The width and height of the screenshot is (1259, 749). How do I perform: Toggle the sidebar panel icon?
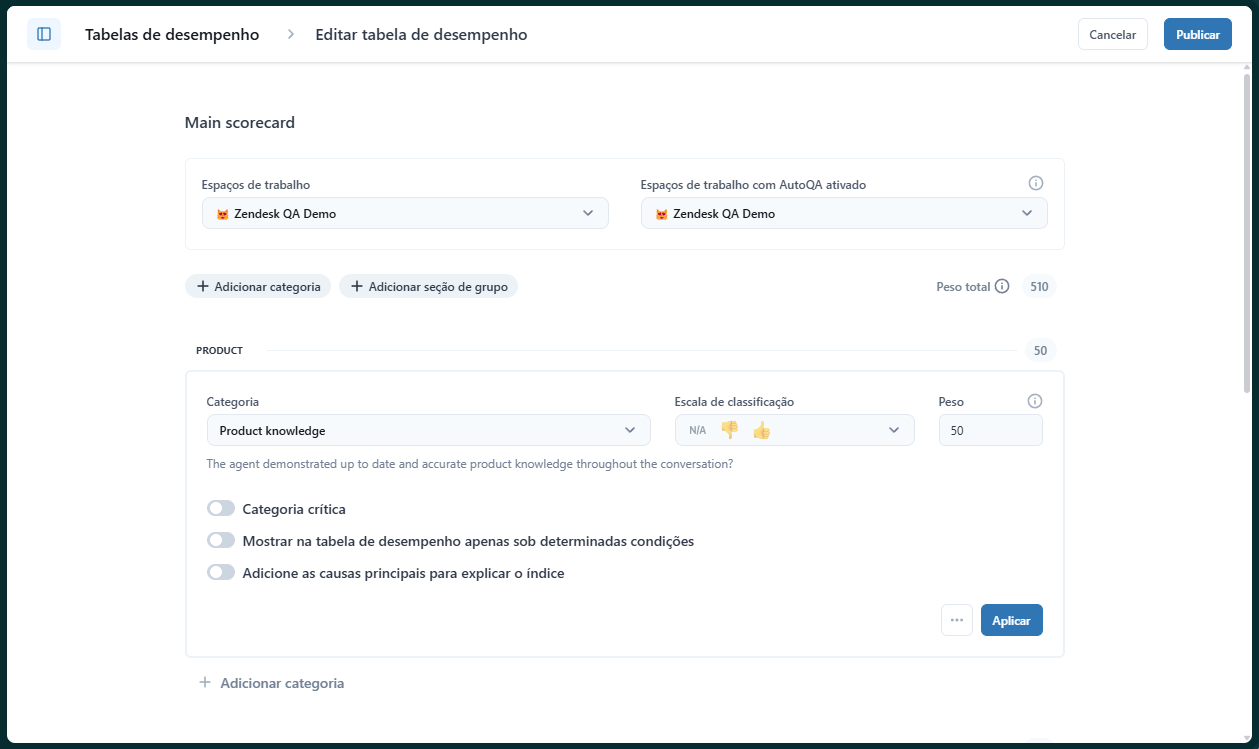(x=44, y=34)
